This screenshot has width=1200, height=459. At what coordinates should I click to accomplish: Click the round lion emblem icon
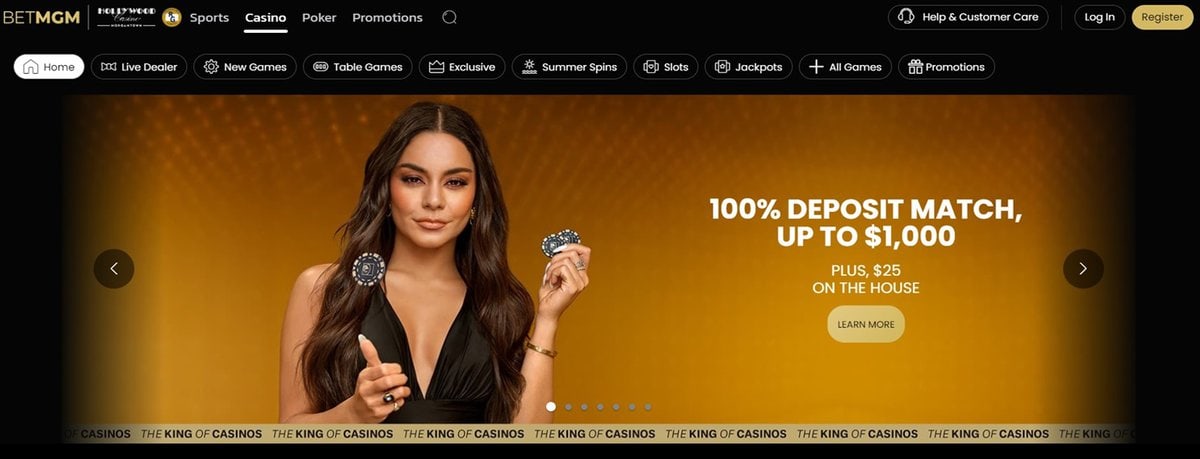tap(172, 17)
